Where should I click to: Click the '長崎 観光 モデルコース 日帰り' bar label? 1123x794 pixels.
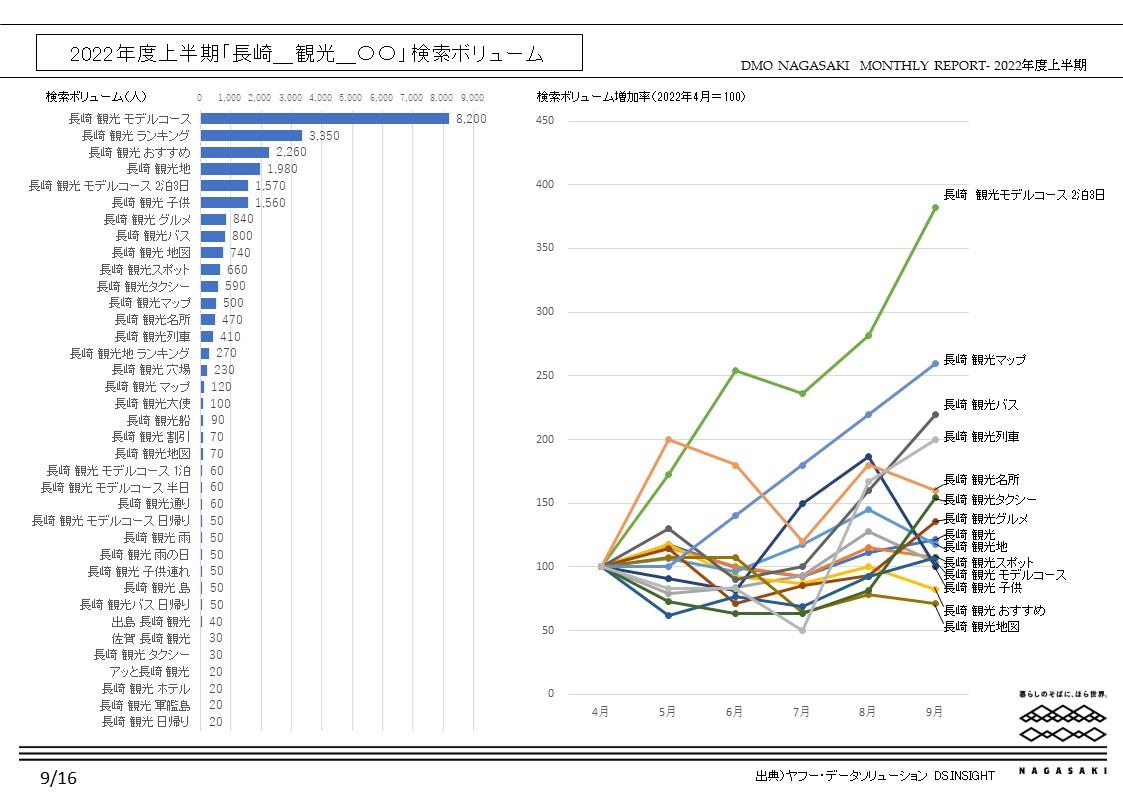click(111, 521)
